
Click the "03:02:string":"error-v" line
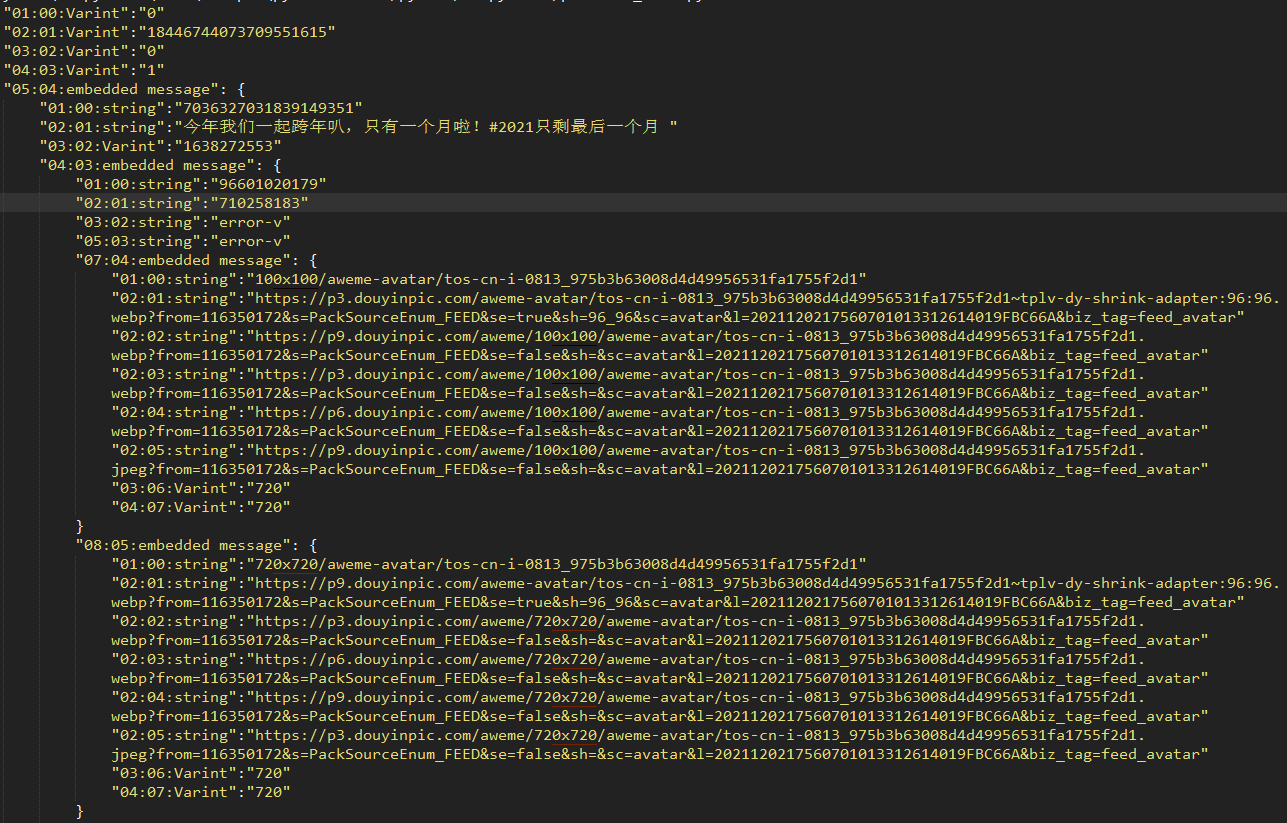coord(183,222)
